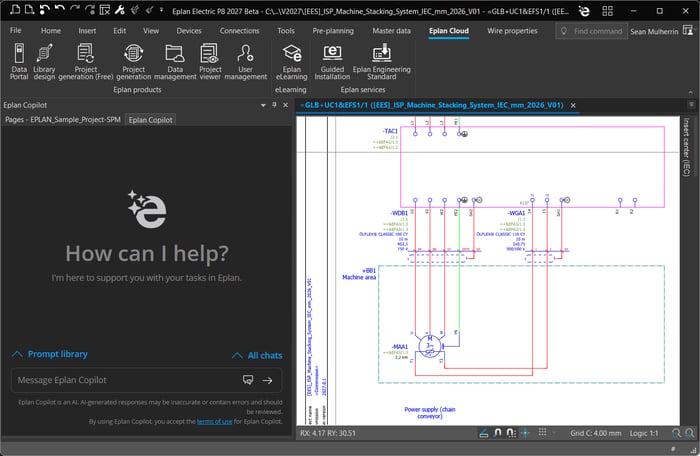Click the zoom magnifier at status bar far right
This screenshot has width=700, height=456.
tap(690, 433)
